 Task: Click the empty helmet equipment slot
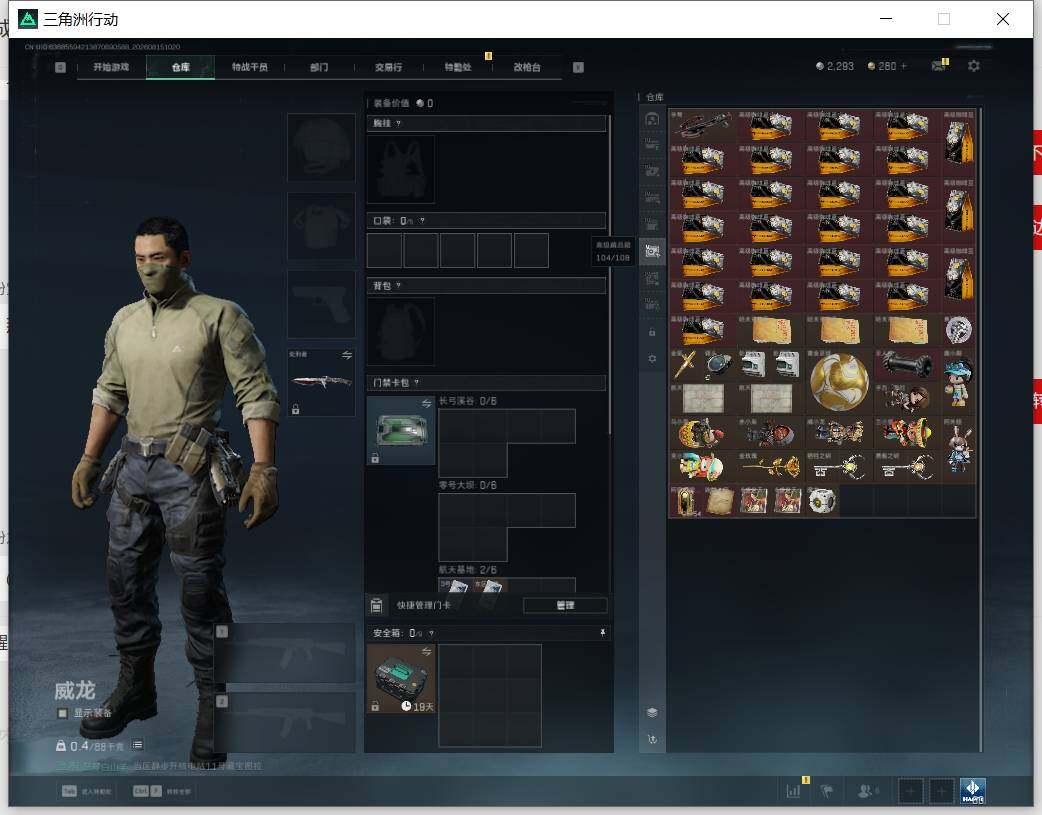coord(321,147)
